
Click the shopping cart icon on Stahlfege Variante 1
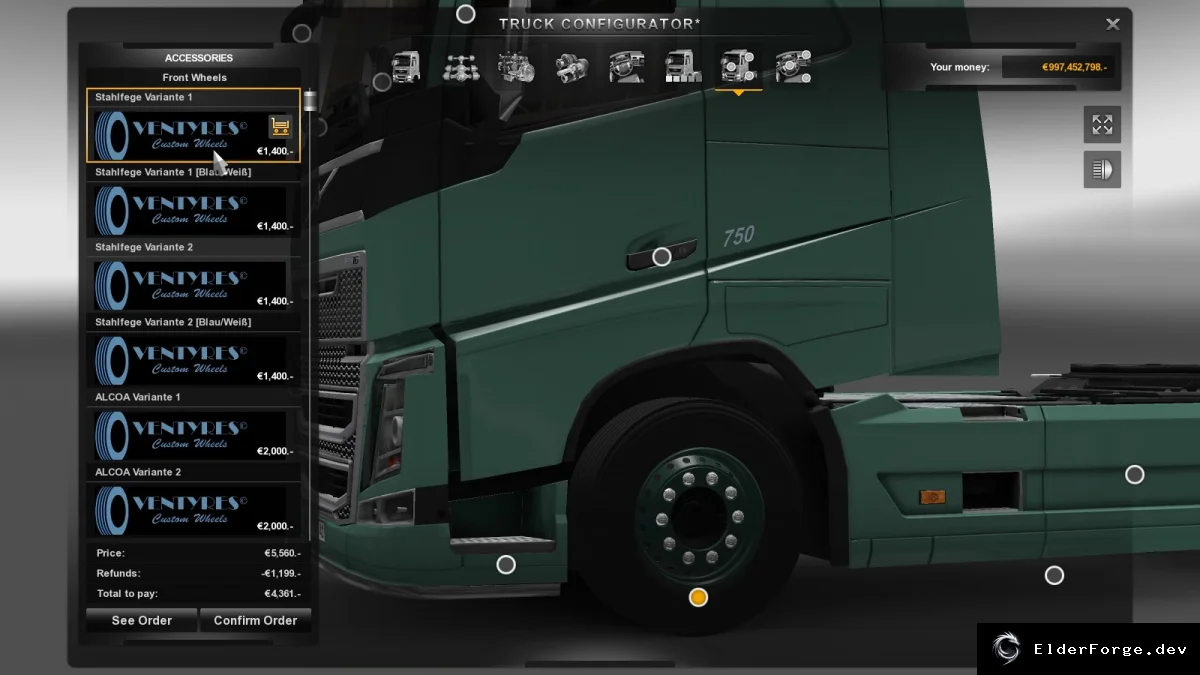pyautogui.click(x=280, y=126)
